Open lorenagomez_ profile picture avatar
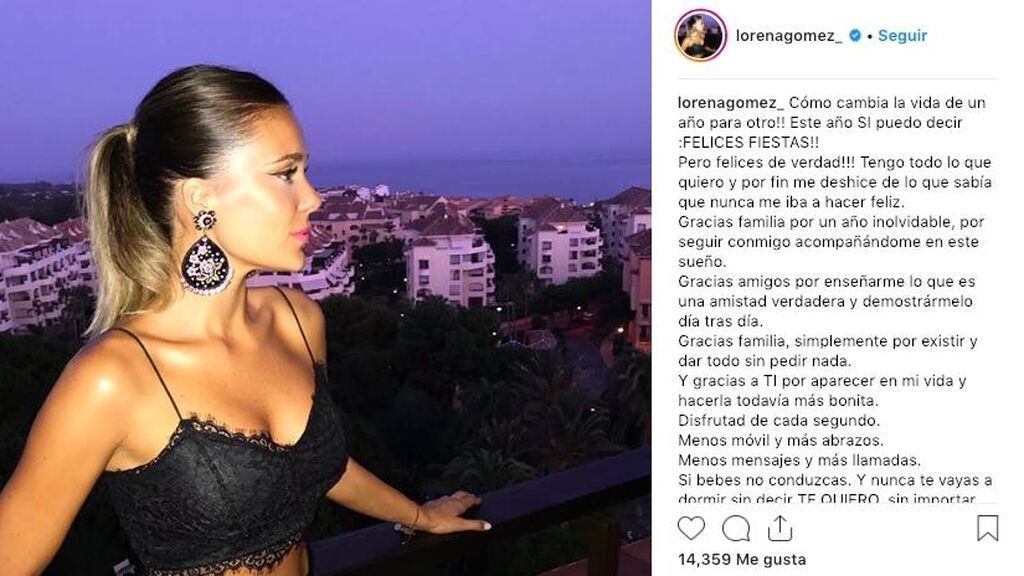The width and height of the screenshot is (1024, 576). coord(700,35)
